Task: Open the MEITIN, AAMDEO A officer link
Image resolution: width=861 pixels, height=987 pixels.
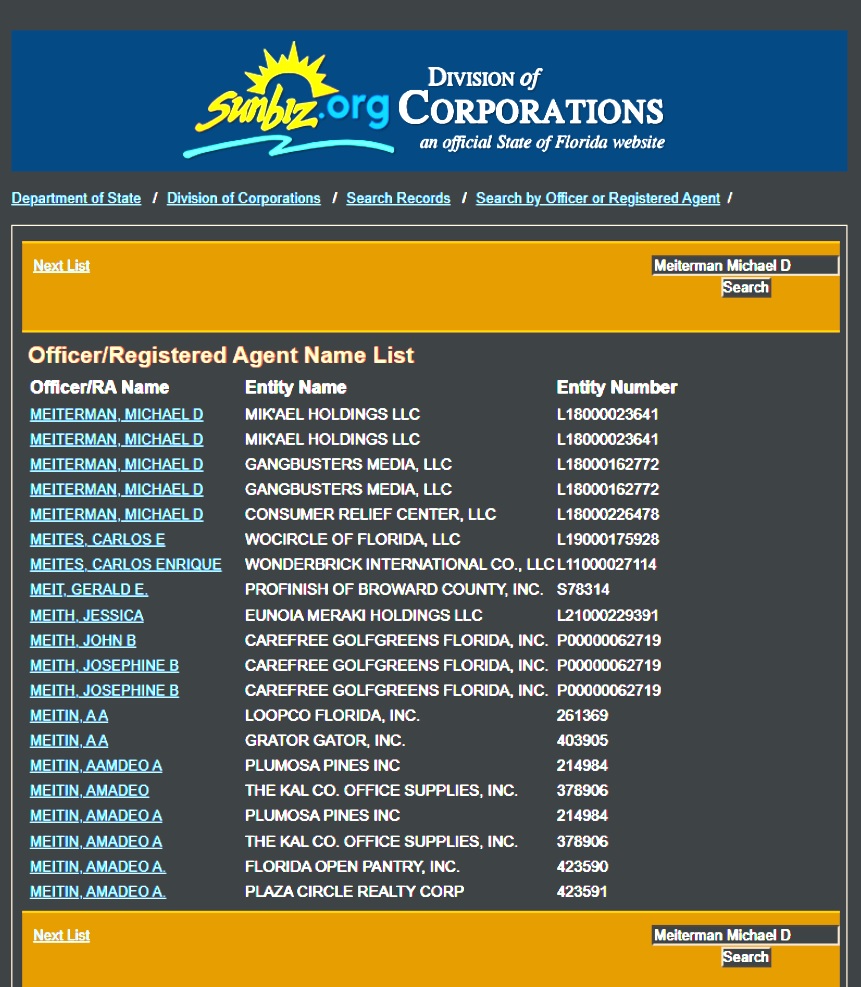Action: [x=96, y=765]
